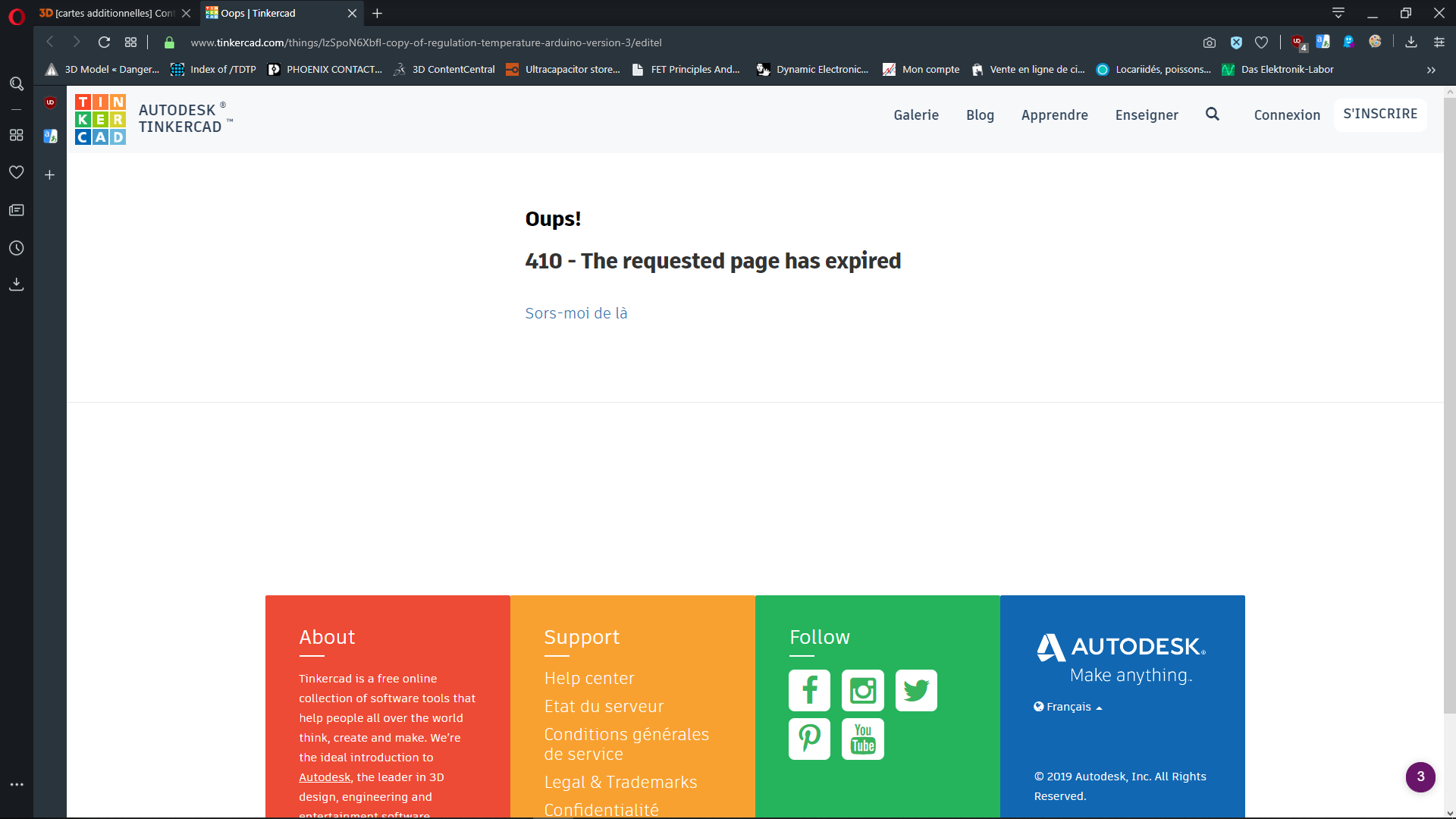Toggle the heart bookmark icon in address bar
Image resolution: width=1456 pixels, height=819 pixels.
[x=1261, y=42]
